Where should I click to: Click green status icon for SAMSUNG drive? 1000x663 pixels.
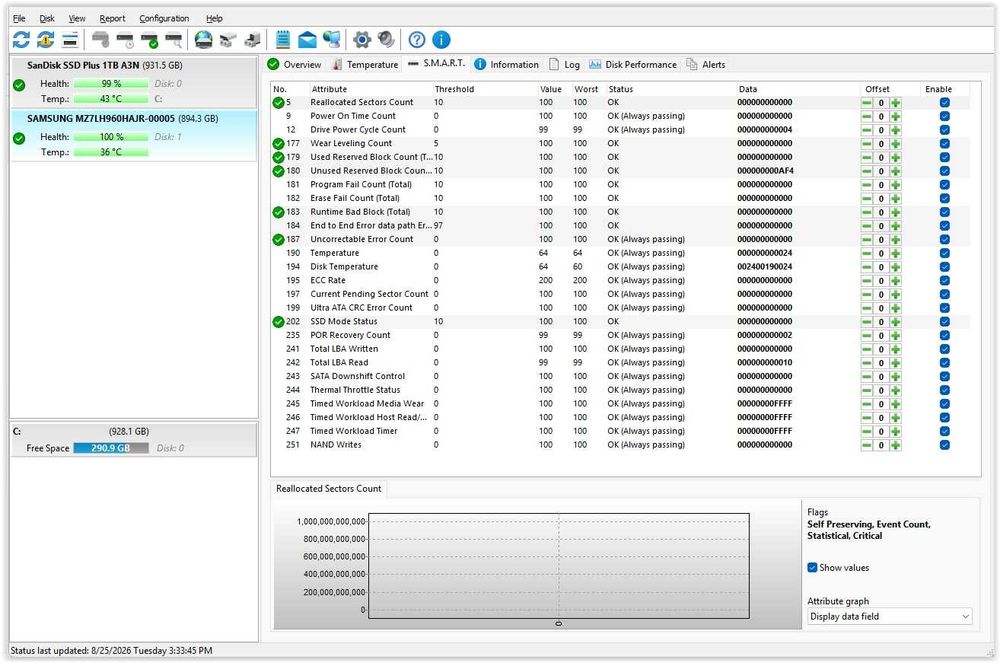pyautogui.click(x=19, y=138)
